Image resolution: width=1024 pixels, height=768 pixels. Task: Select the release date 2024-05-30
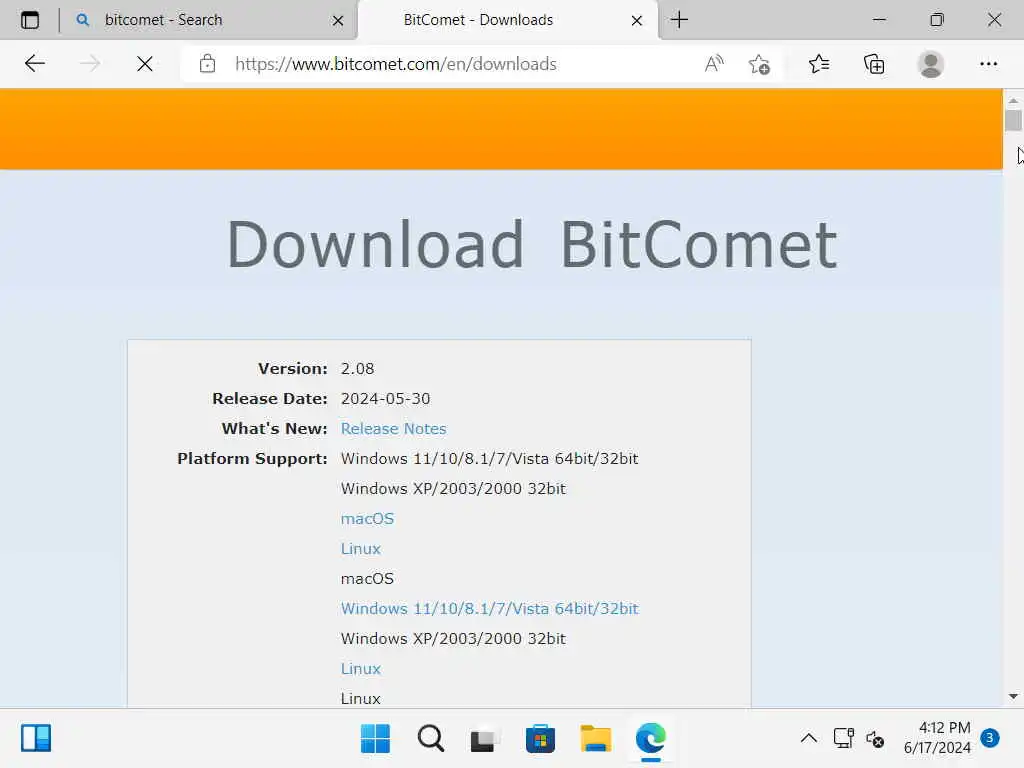[x=385, y=398]
